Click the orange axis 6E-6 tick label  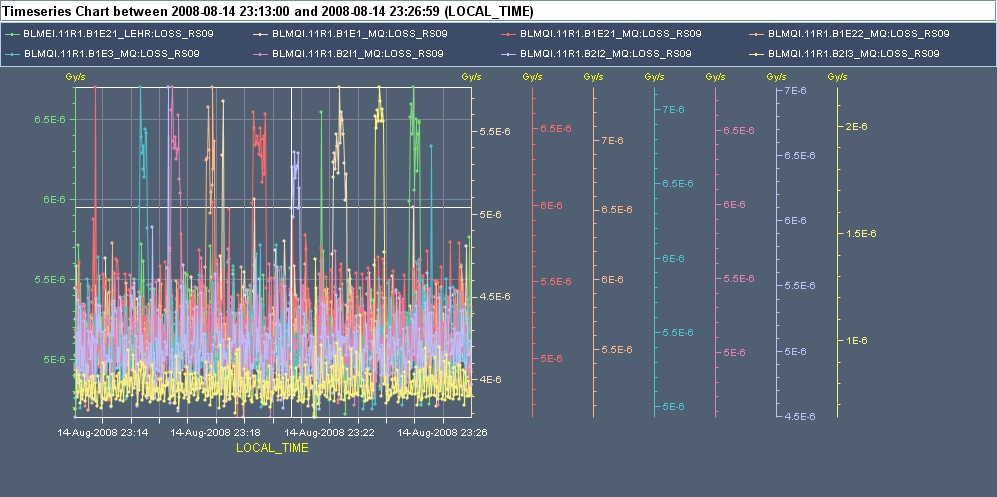[x=612, y=280]
